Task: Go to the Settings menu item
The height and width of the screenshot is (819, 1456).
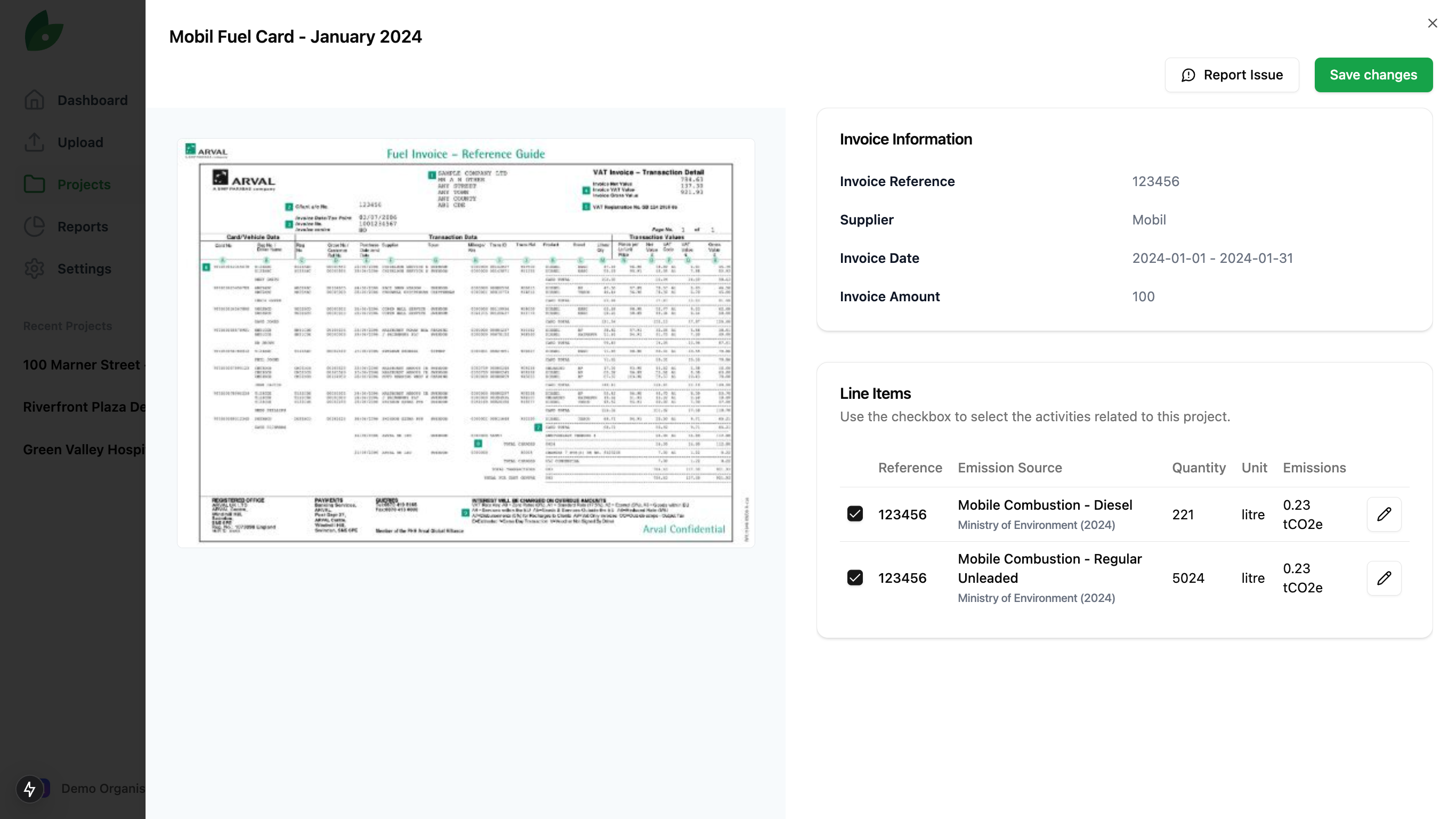Action: coord(84,269)
